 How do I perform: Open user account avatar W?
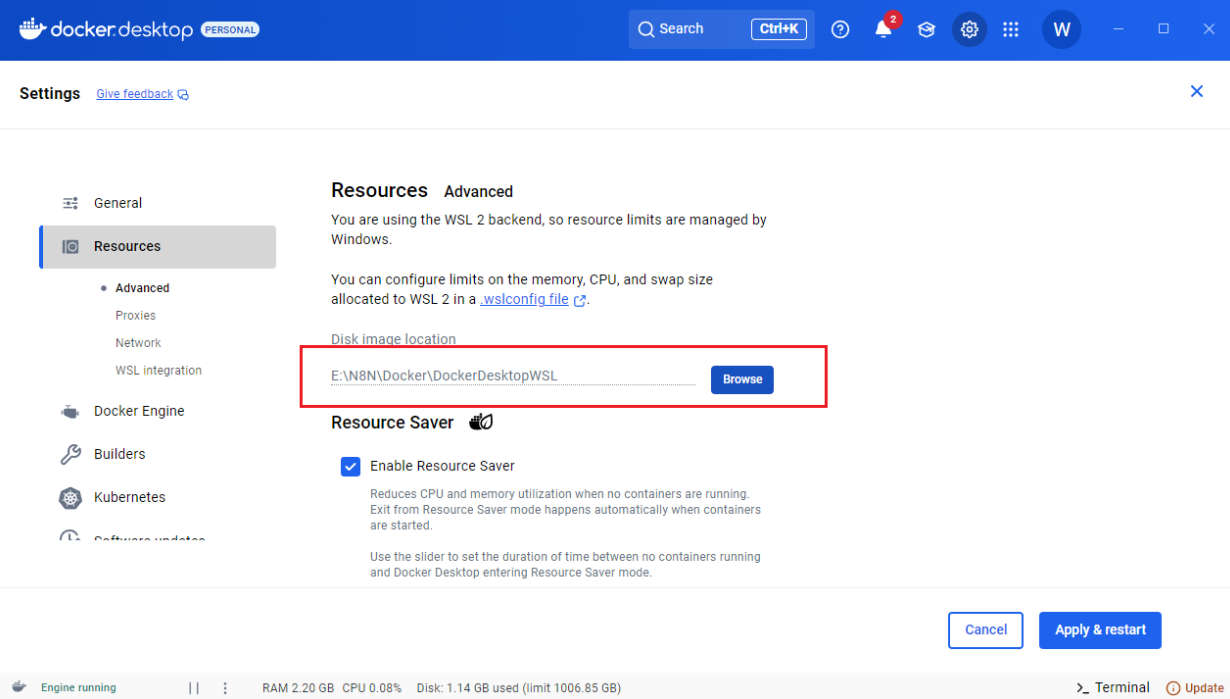[1061, 29]
